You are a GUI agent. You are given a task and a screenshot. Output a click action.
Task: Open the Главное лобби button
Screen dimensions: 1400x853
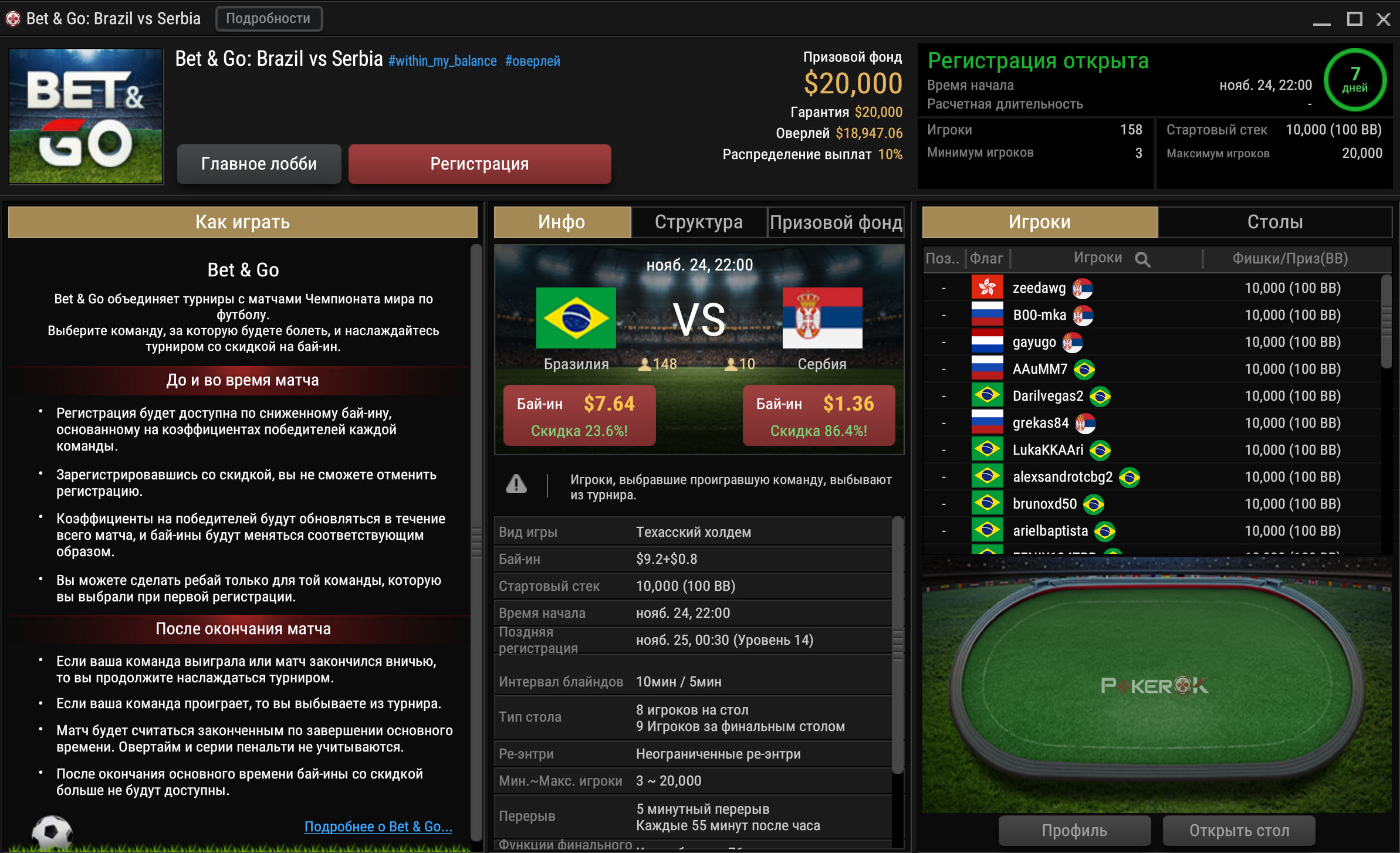click(259, 164)
